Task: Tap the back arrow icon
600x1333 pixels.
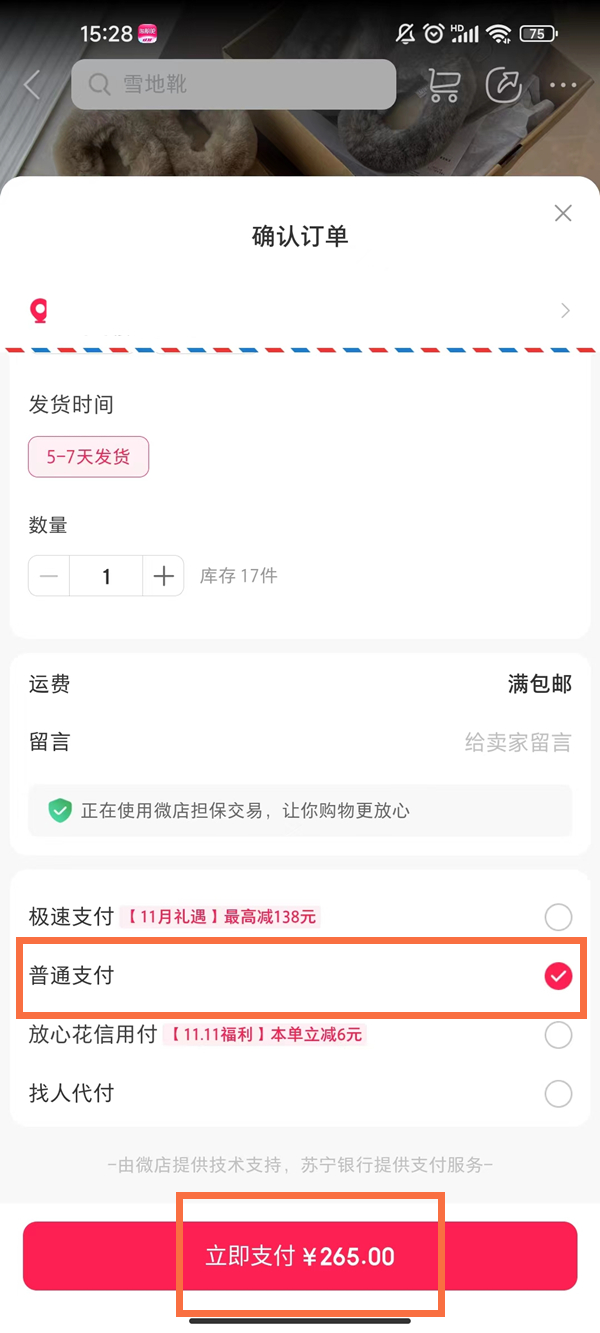Action: [32, 85]
